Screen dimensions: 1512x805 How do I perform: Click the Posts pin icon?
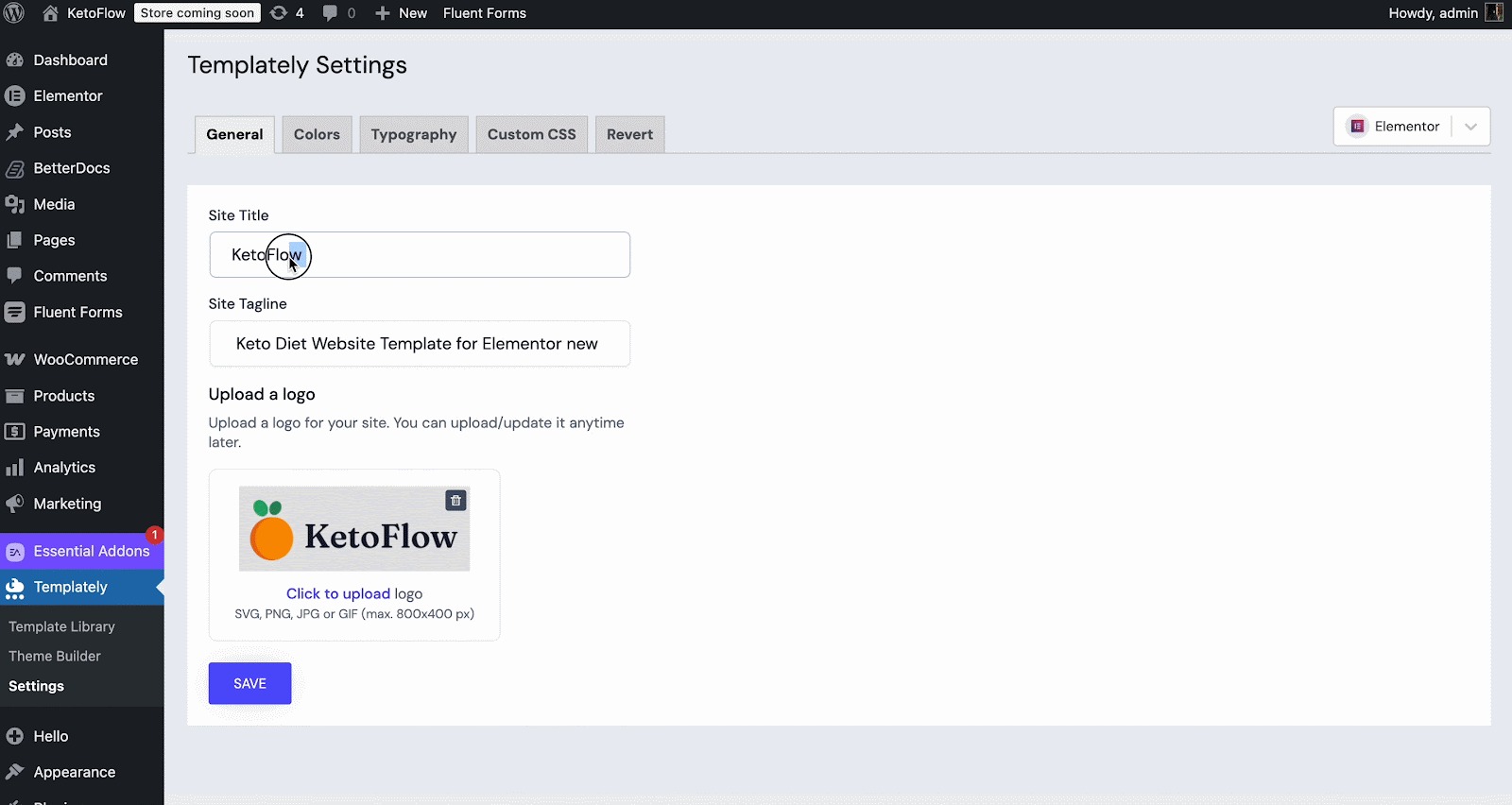tap(14, 132)
